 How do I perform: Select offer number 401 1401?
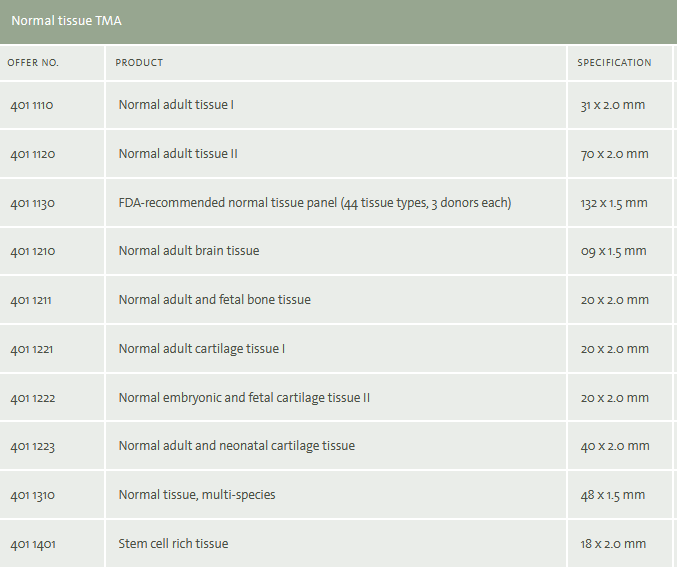point(33,544)
